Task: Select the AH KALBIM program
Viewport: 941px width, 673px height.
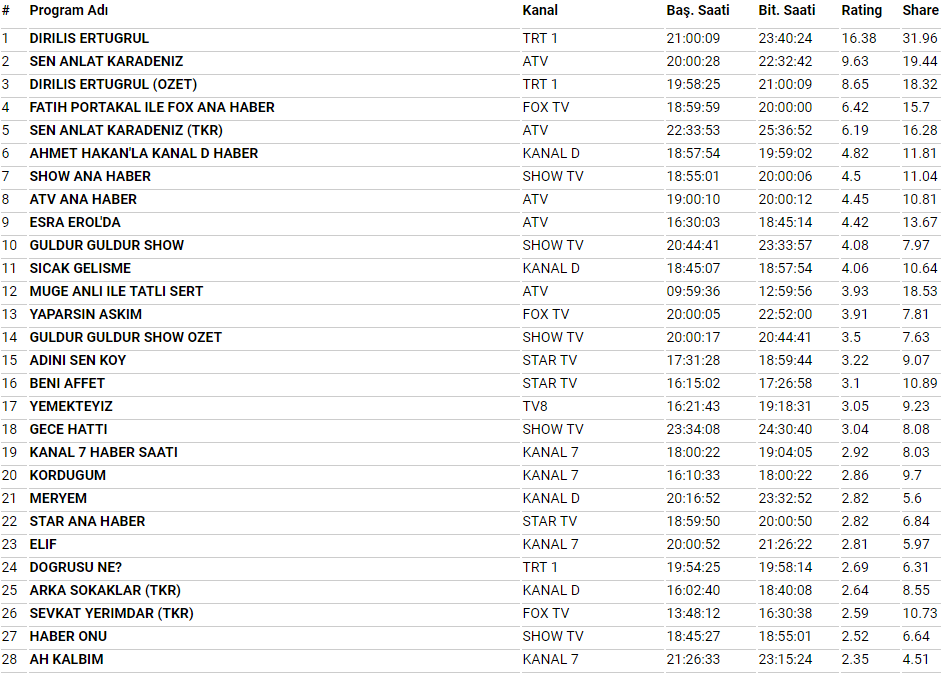Action: [x=66, y=659]
